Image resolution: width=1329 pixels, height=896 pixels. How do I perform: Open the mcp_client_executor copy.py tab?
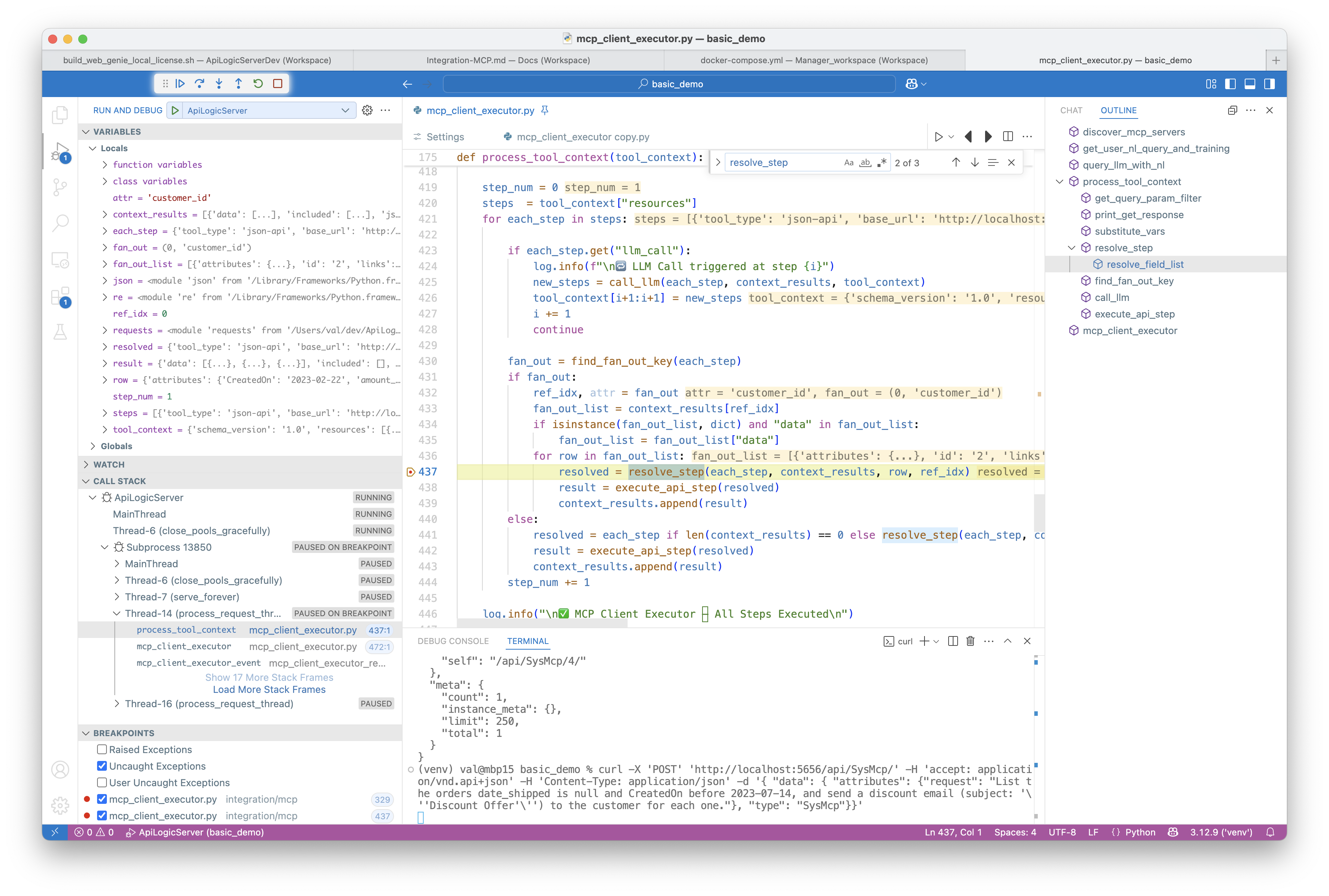576,137
